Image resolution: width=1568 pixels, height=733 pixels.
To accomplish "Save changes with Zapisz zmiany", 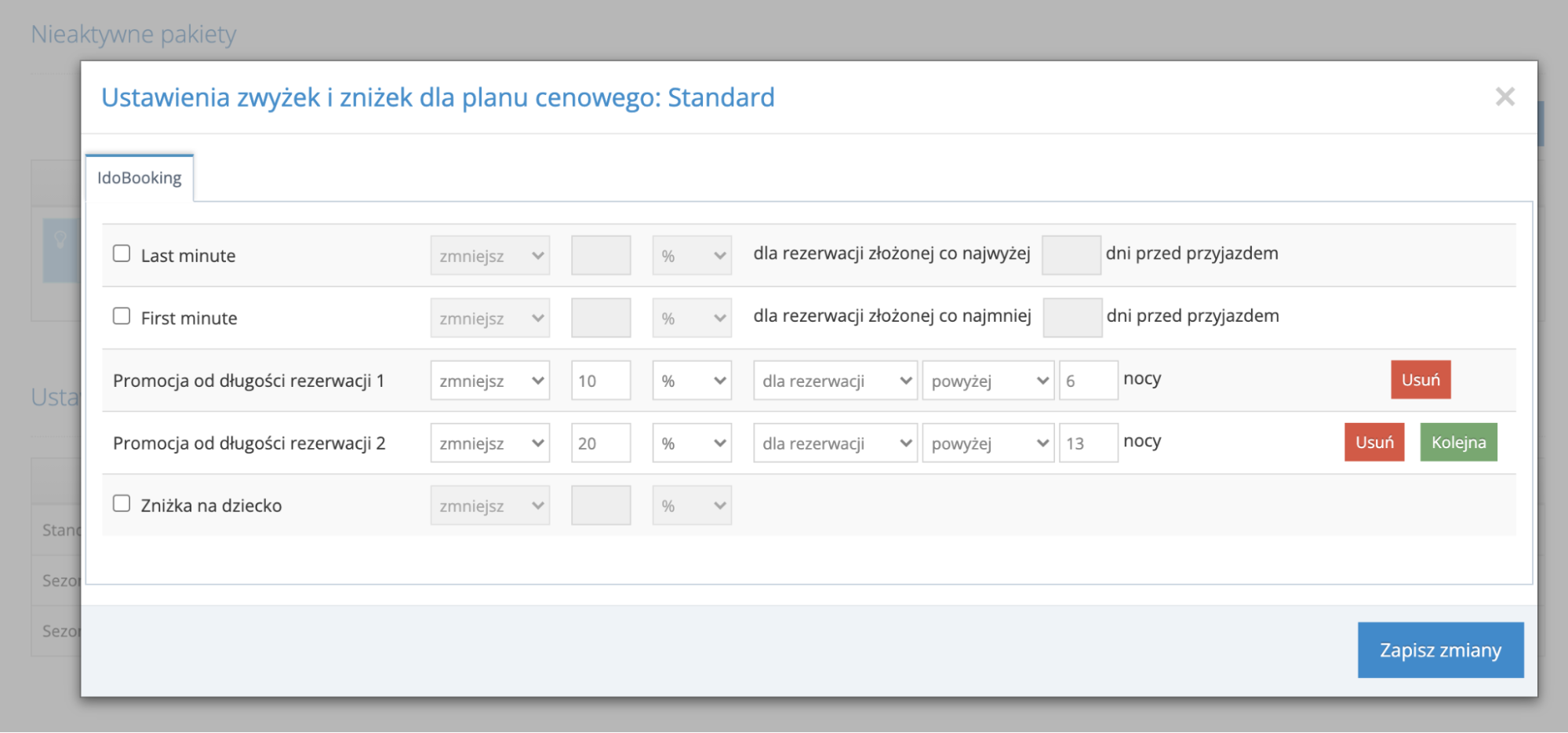I will 1440,650.
